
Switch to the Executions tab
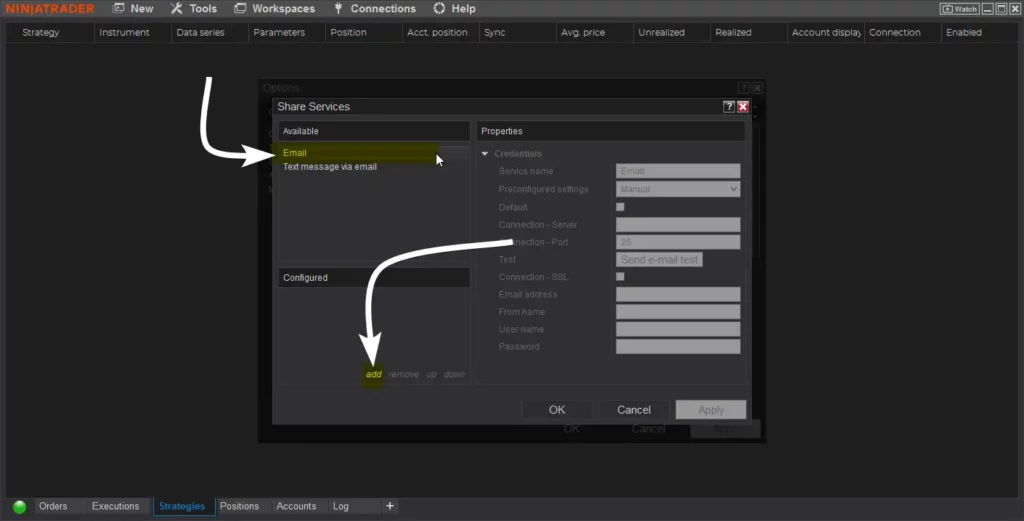tap(116, 506)
